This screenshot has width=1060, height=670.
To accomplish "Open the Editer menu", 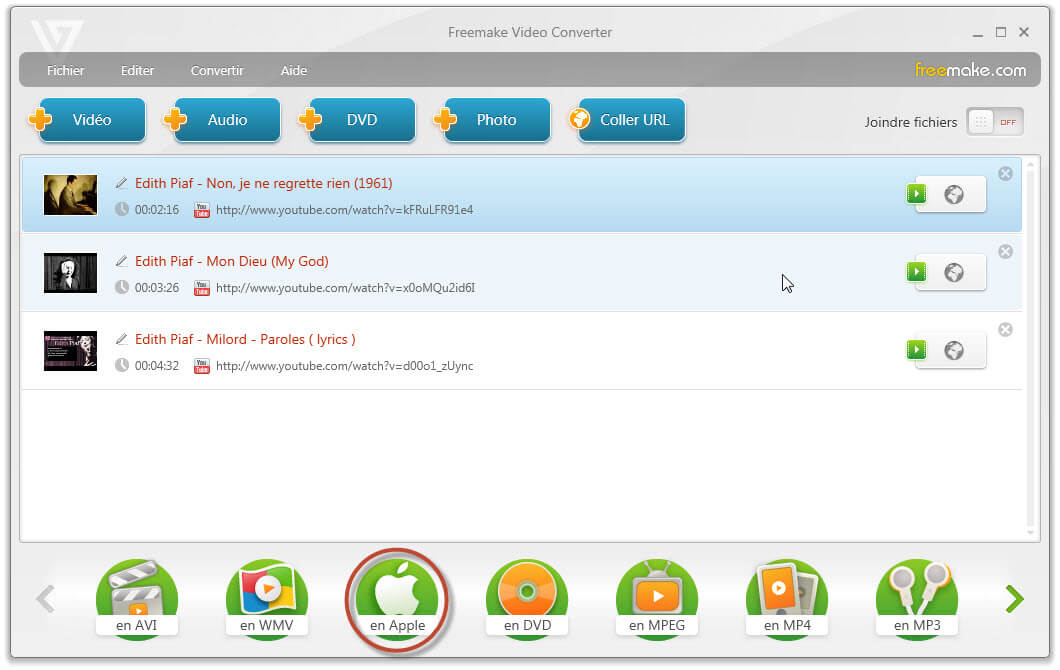I will click(x=137, y=70).
